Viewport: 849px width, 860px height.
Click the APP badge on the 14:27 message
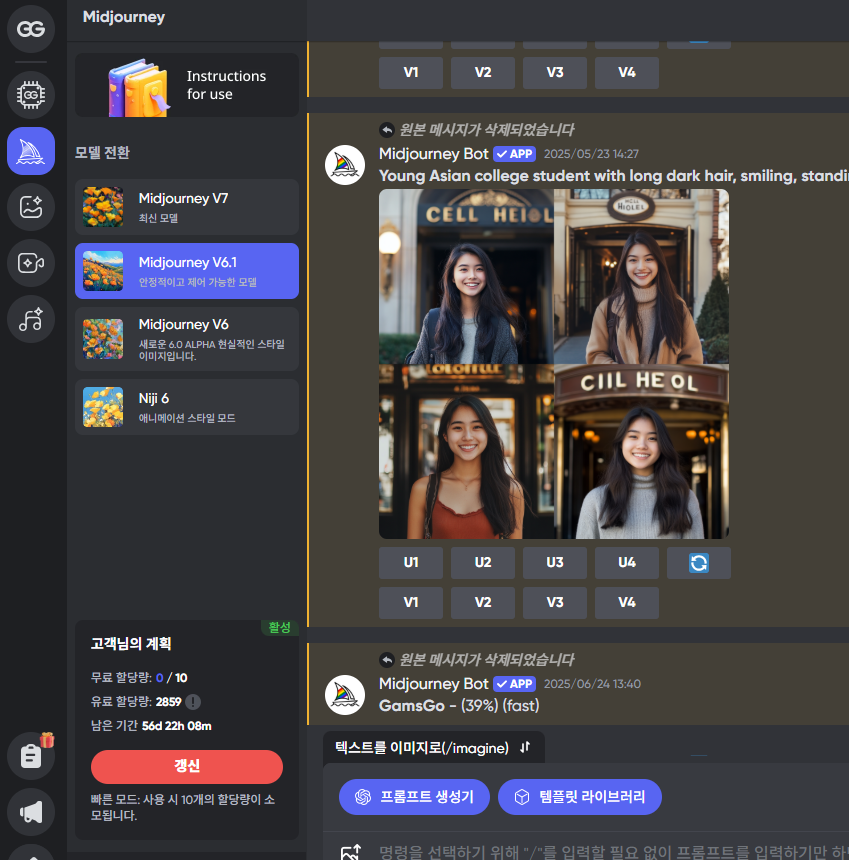[514, 154]
